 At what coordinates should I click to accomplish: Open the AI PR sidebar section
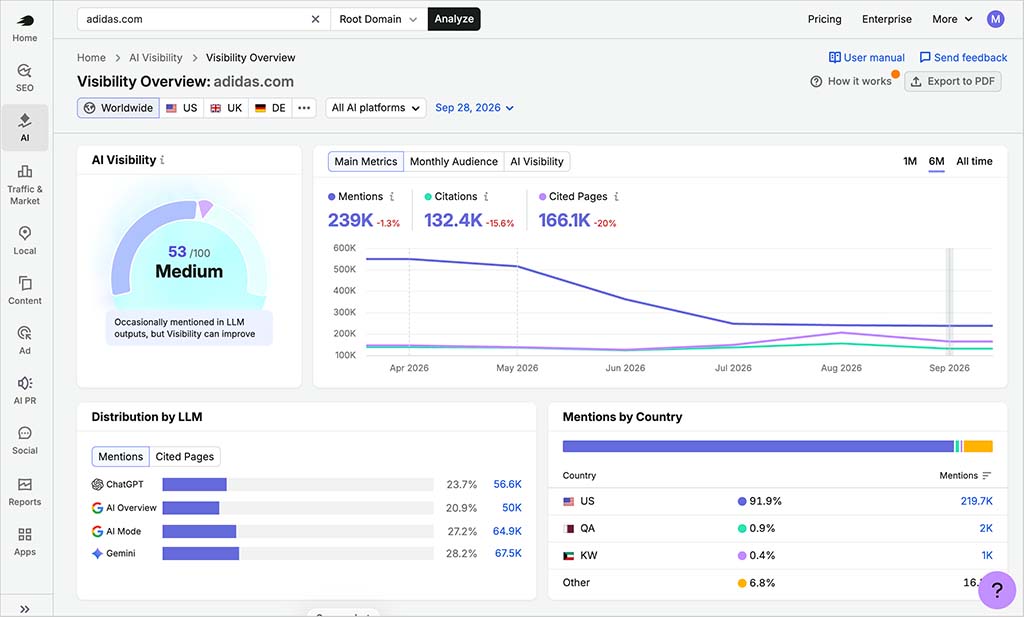click(25, 390)
